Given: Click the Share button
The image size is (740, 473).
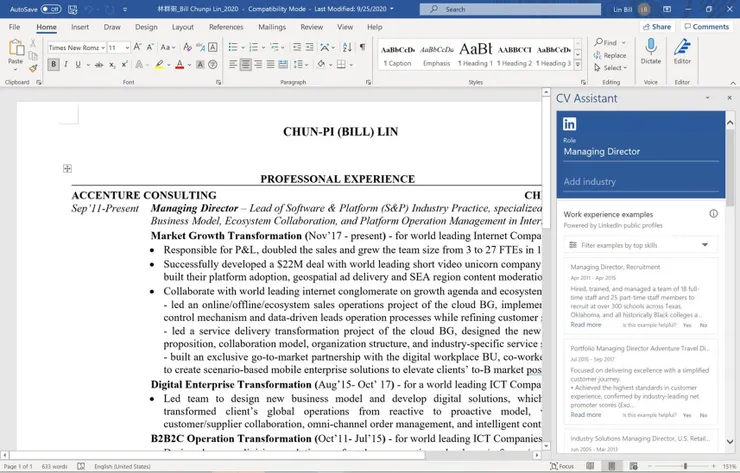Looking at the screenshot, I should [x=657, y=27].
